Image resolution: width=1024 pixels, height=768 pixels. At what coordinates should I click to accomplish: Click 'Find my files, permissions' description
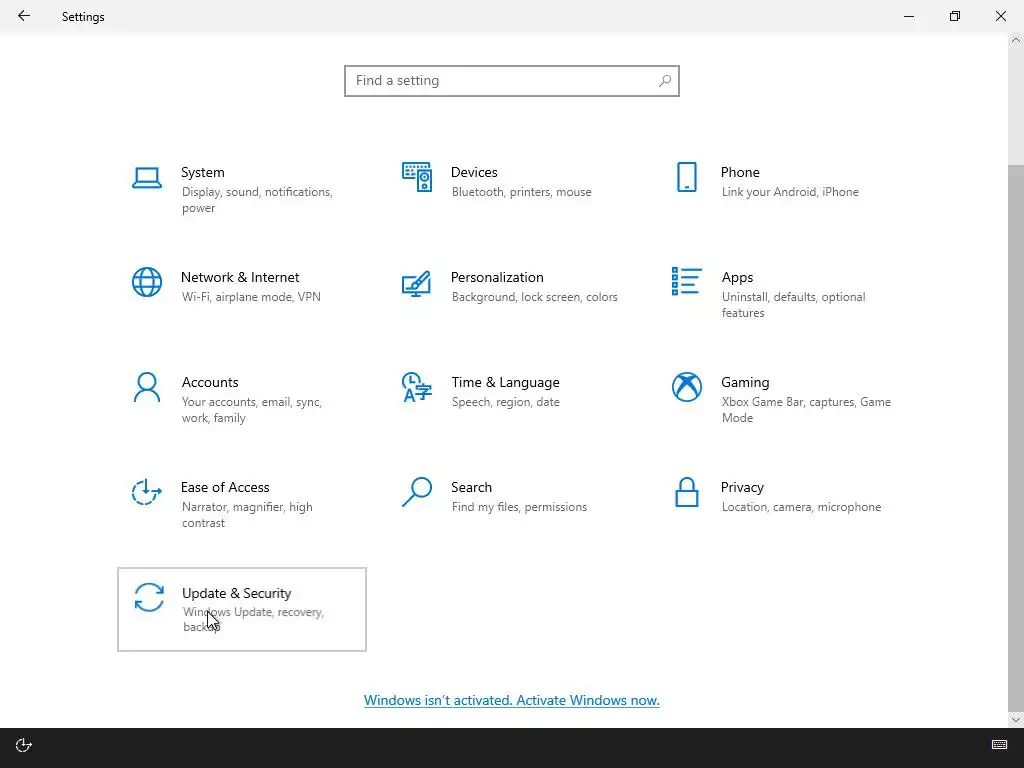[x=519, y=507]
